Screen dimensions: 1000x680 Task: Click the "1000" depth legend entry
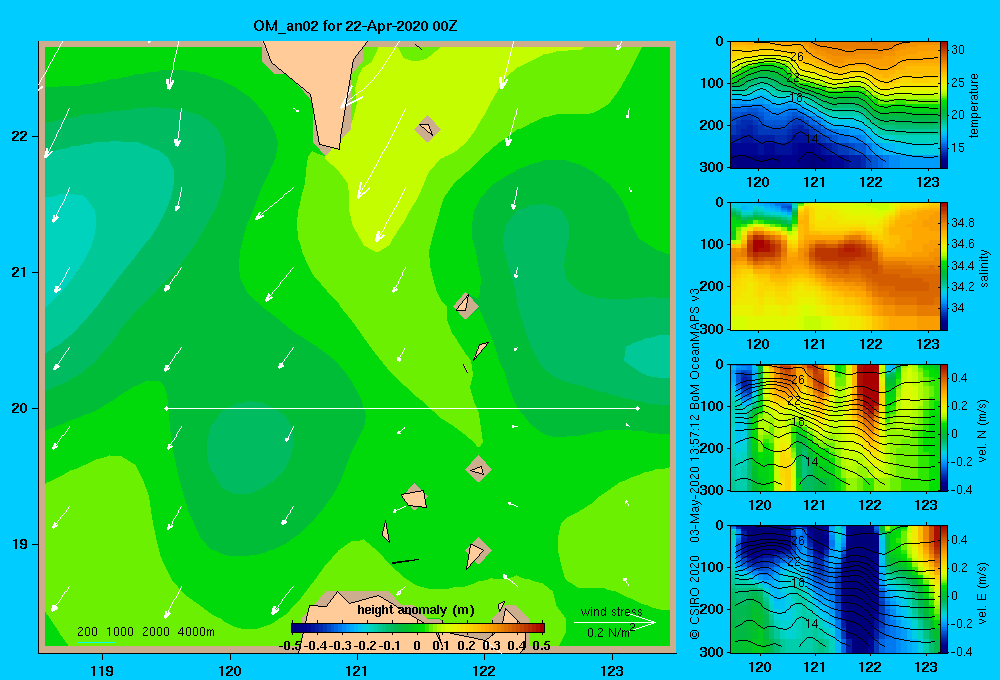pos(120,632)
